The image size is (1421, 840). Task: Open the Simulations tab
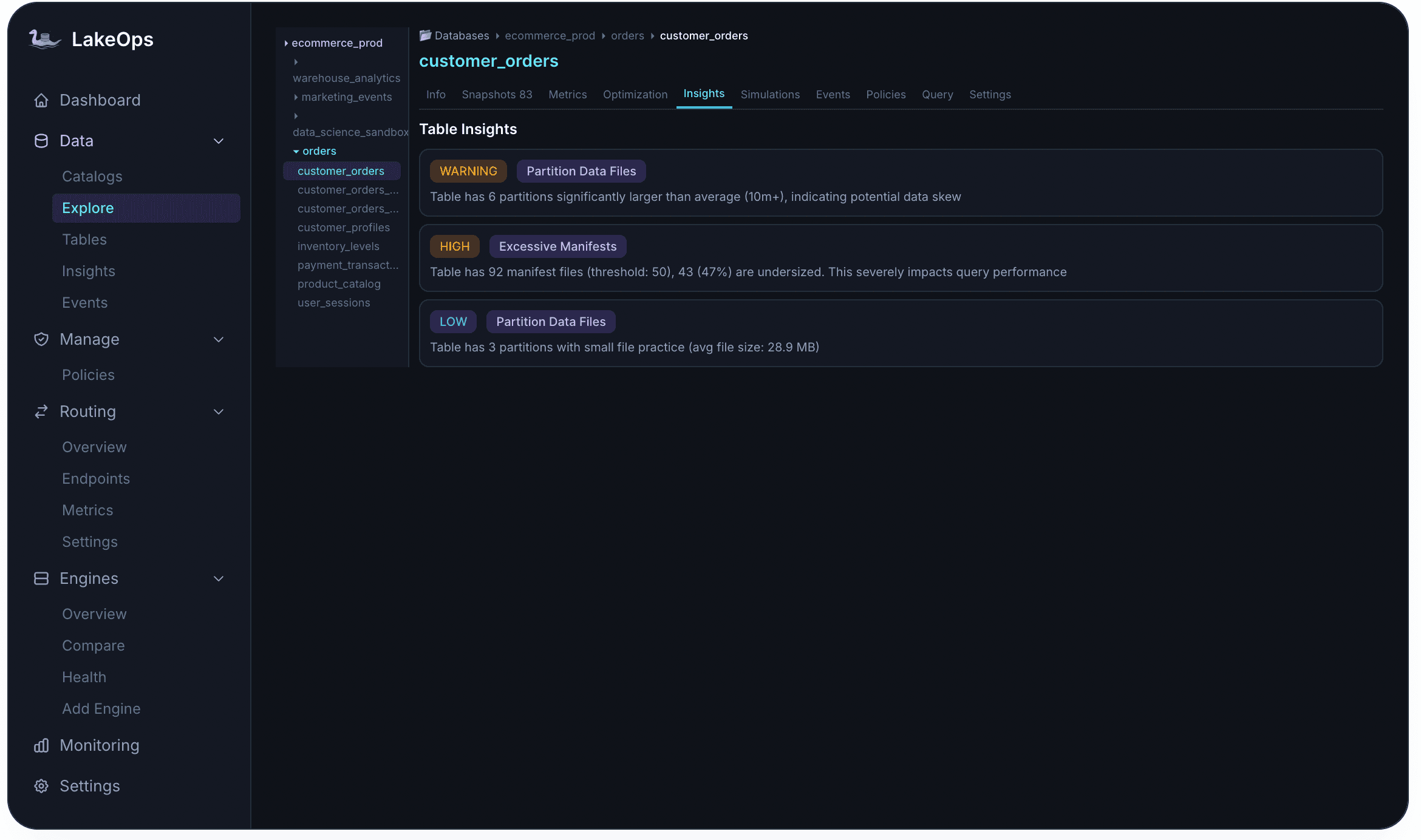tap(770, 95)
